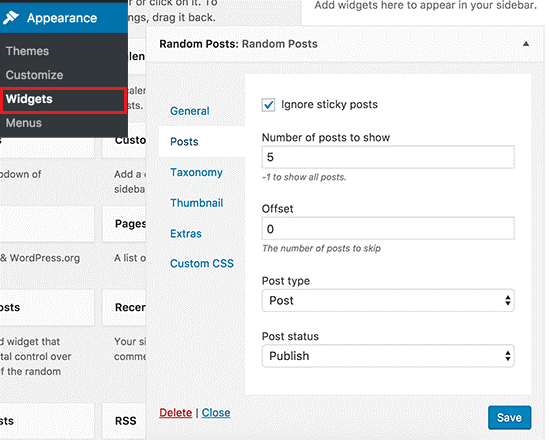This screenshot has height=440, width=550.
Task: Save the Random Posts widget
Action: pos(509,418)
